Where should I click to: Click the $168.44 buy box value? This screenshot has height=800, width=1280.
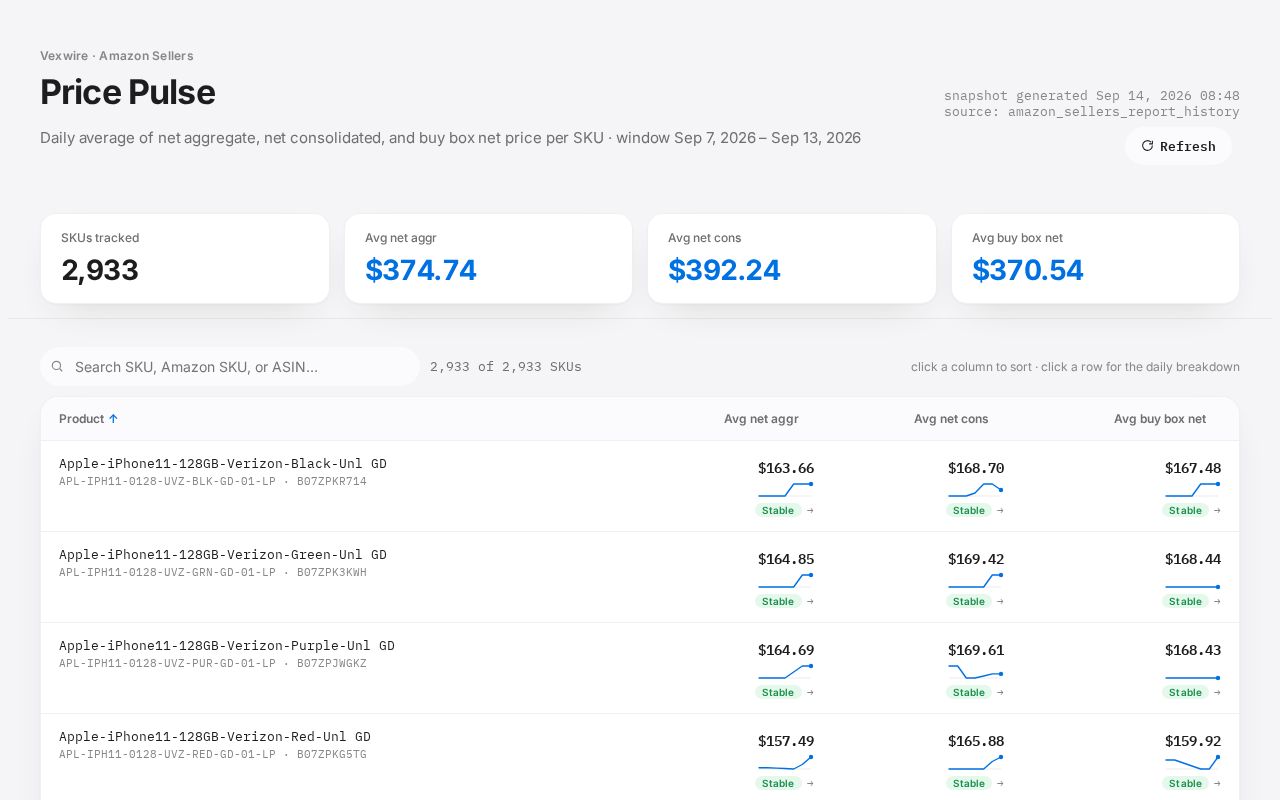[x=1193, y=559]
